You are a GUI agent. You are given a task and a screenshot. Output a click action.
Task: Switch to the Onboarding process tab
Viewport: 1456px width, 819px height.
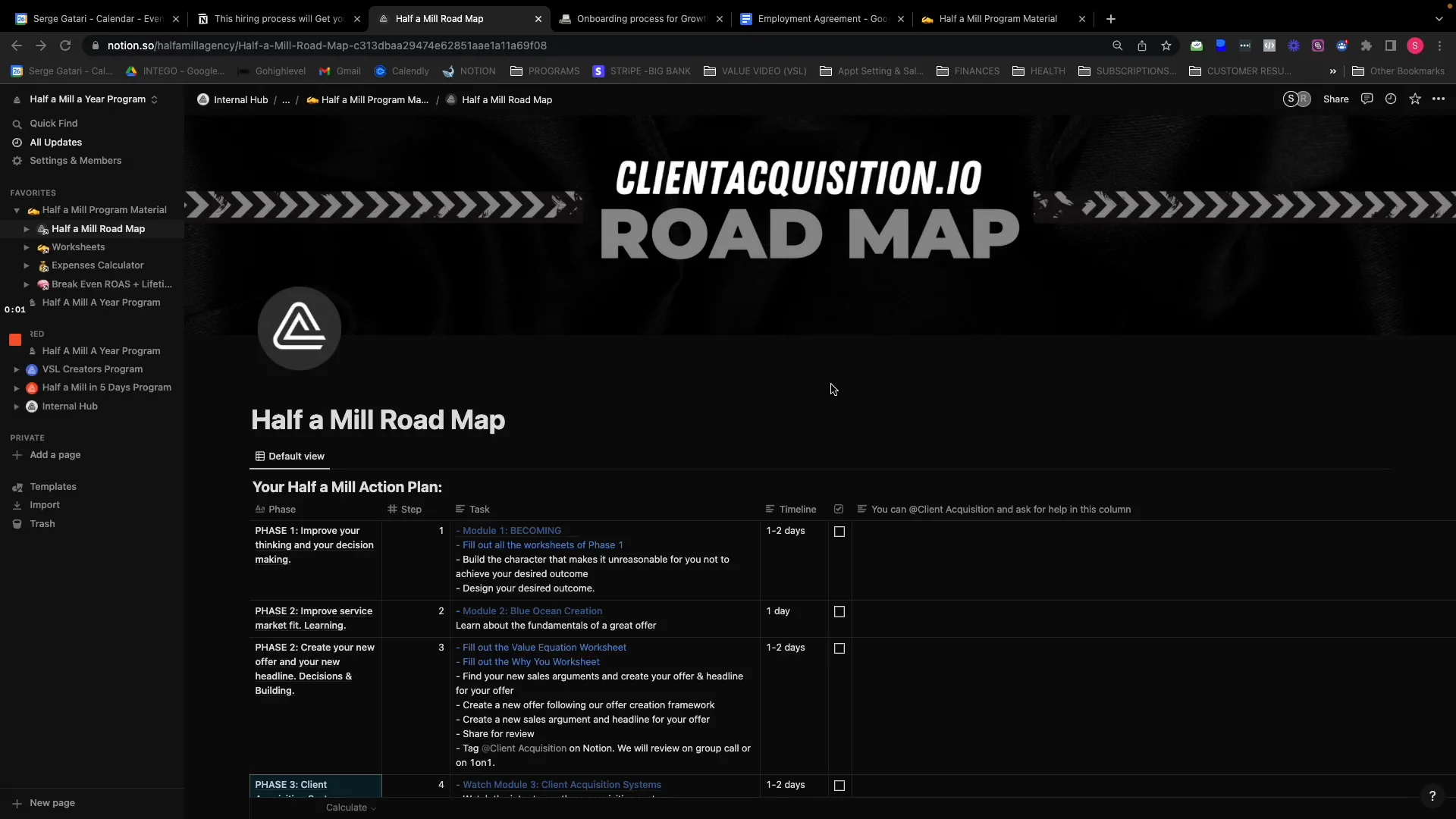coord(637,19)
